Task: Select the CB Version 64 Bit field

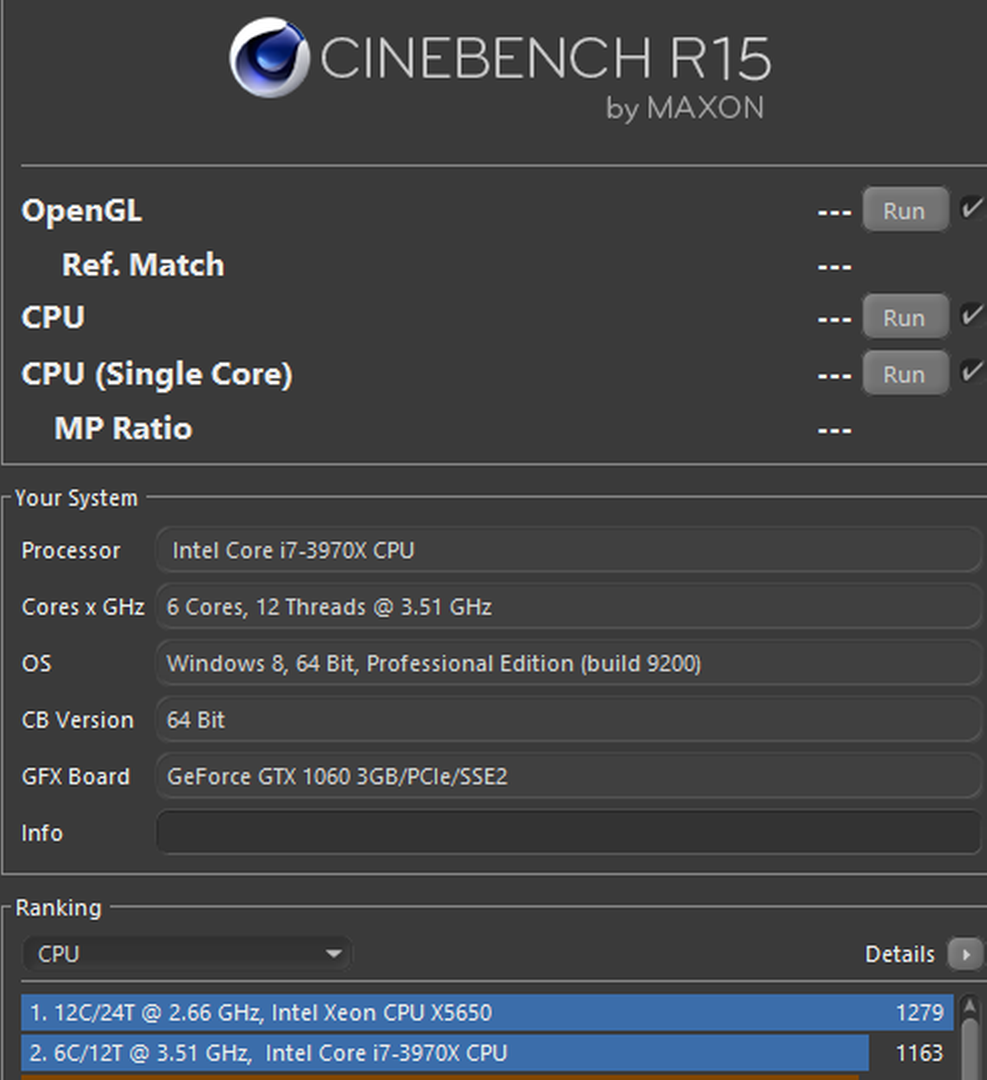Action: coord(569,719)
